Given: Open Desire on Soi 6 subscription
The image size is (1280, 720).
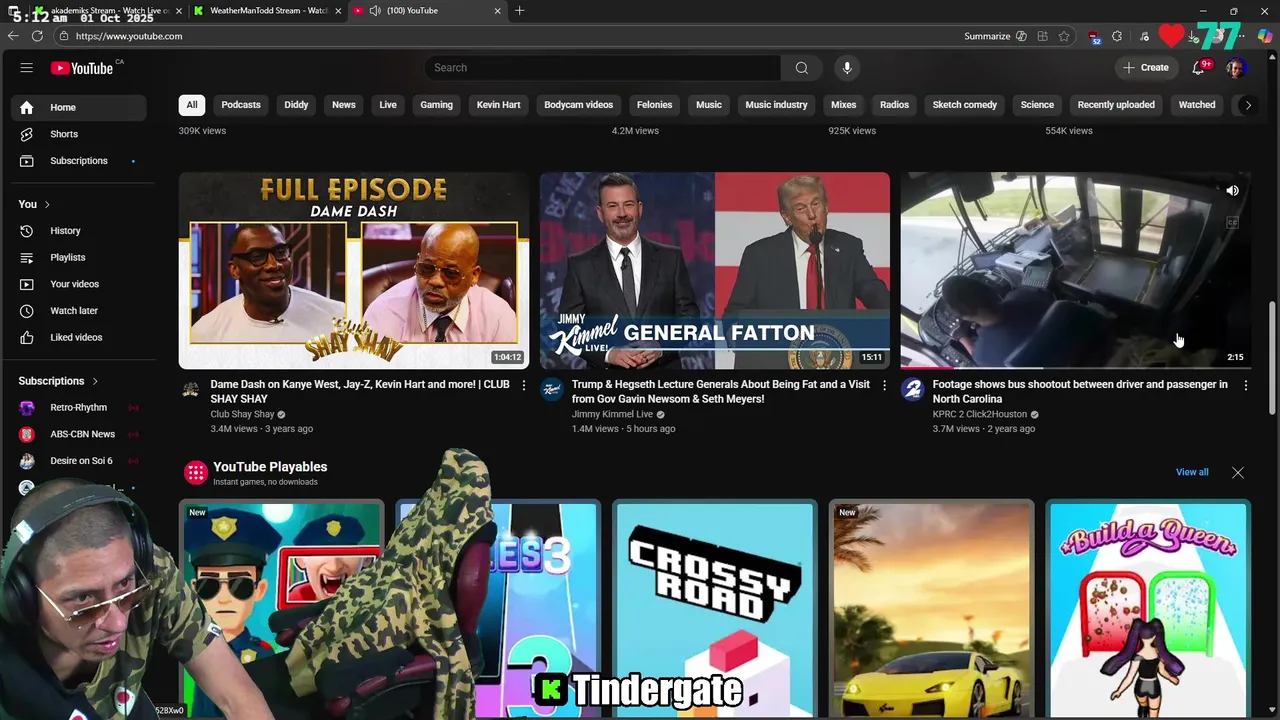Looking at the screenshot, I should coord(79,461).
